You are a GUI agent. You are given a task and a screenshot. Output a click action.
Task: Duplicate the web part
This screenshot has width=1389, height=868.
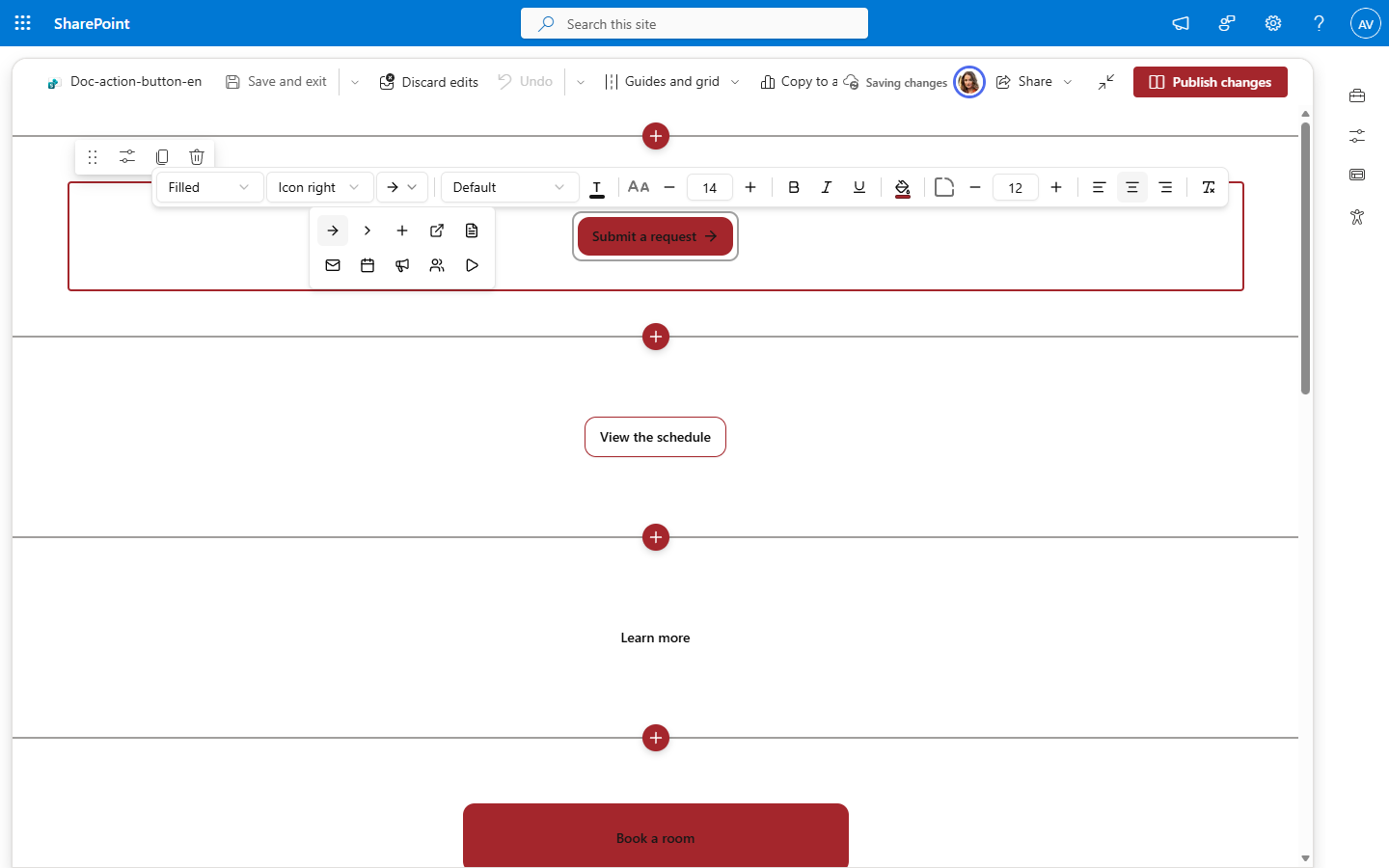click(162, 156)
